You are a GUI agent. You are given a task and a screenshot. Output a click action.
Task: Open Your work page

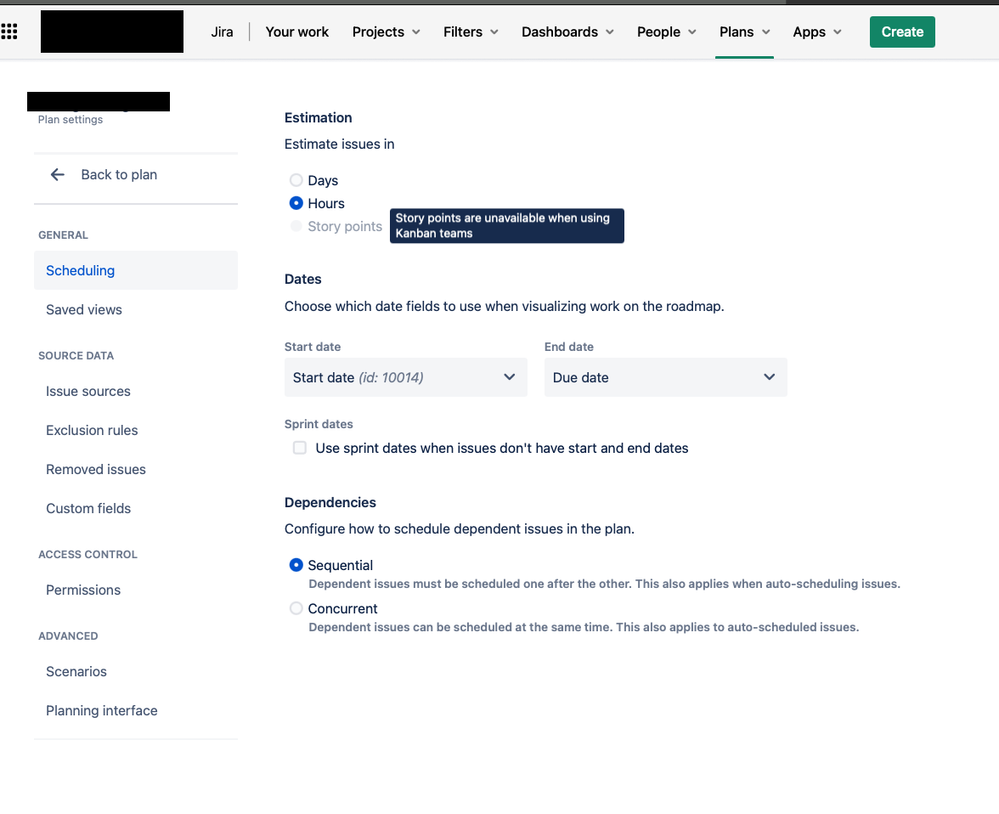click(x=297, y=32)
